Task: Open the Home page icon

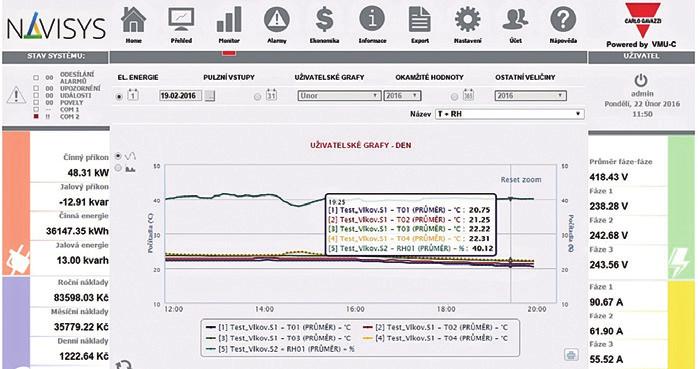Action: click(x=134, y=20)
